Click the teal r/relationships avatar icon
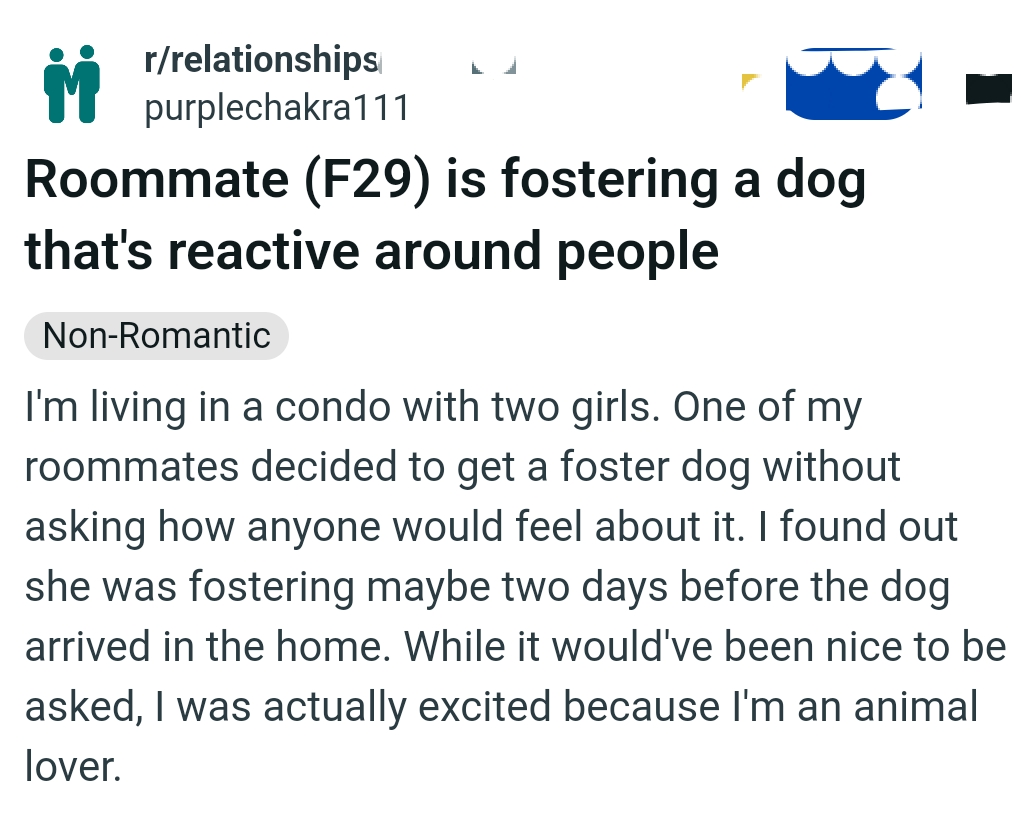1021x816 pixels. pyautogui.click(x=70, y=82)
